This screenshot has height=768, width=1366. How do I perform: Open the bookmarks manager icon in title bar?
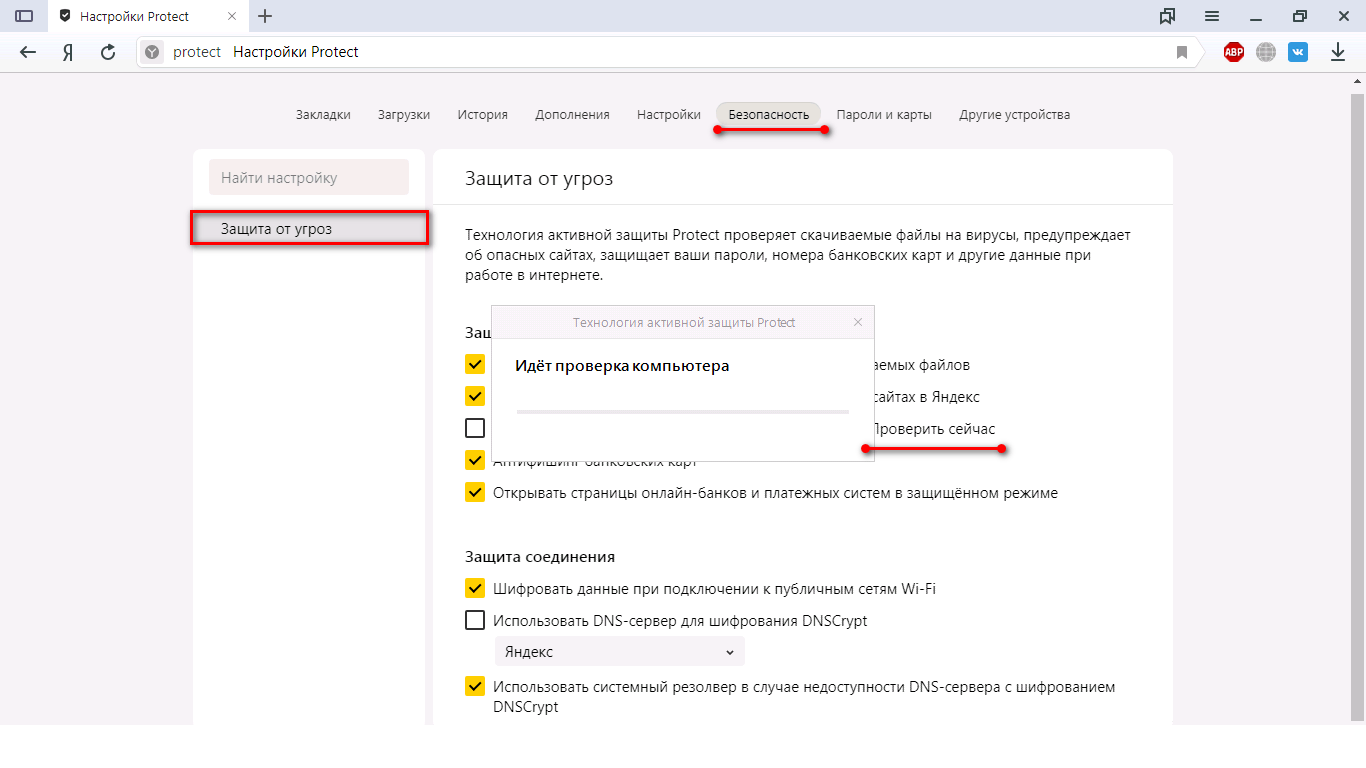click(x=1167, y=16)
